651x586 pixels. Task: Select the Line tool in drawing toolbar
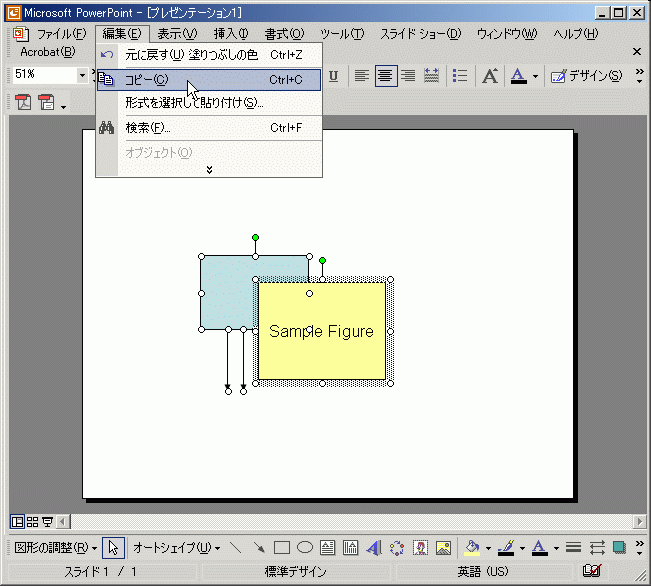(236, 547)
